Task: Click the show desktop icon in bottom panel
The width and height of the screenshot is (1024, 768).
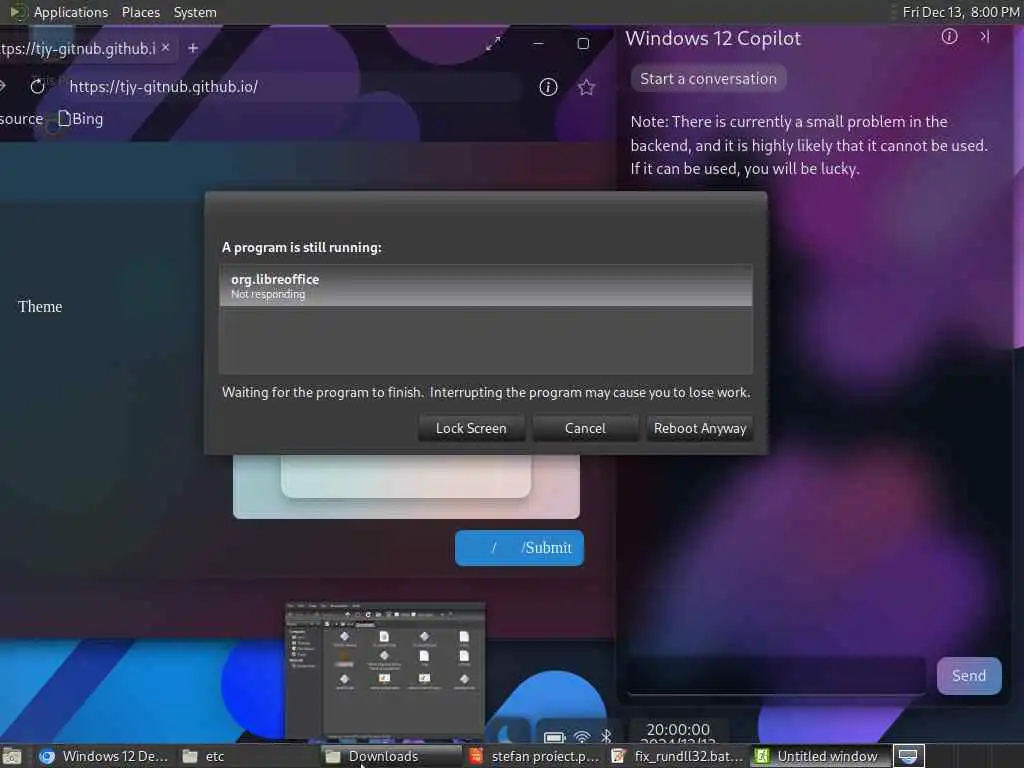Action: pyautogui.click(x=12, y=756)
